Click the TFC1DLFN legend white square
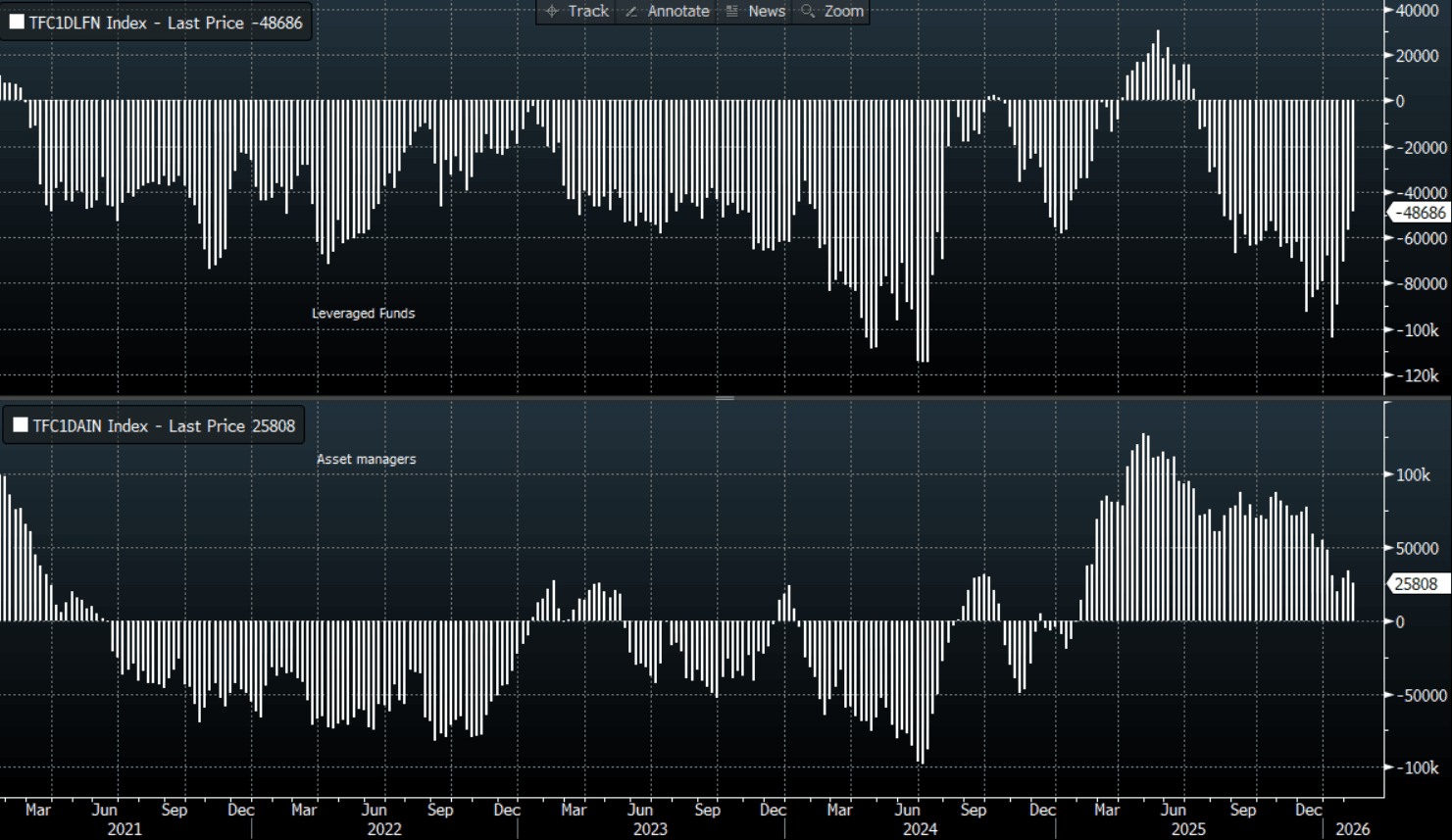Image resolution: width=1452 pixels, height=840 pixels. point(17,23)
